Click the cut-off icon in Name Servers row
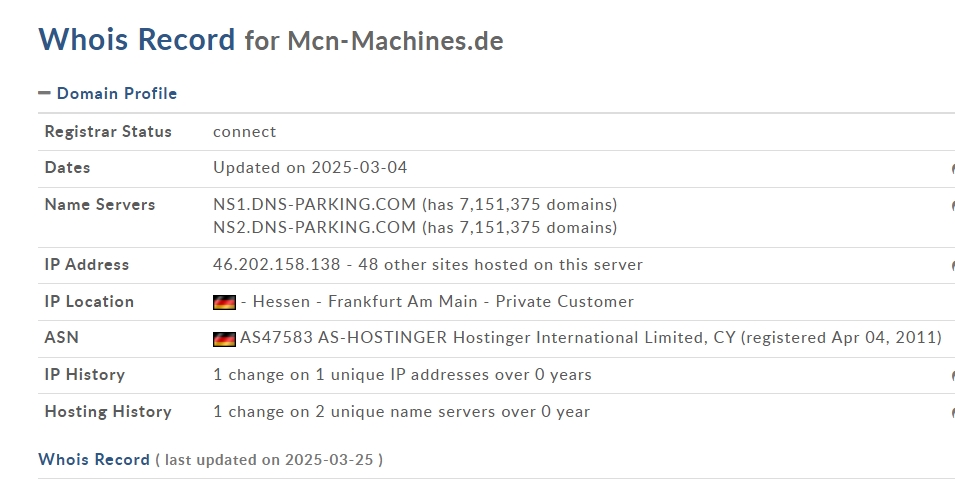The height and width of the screenshot is (479, 955). (x=953, y=206)
